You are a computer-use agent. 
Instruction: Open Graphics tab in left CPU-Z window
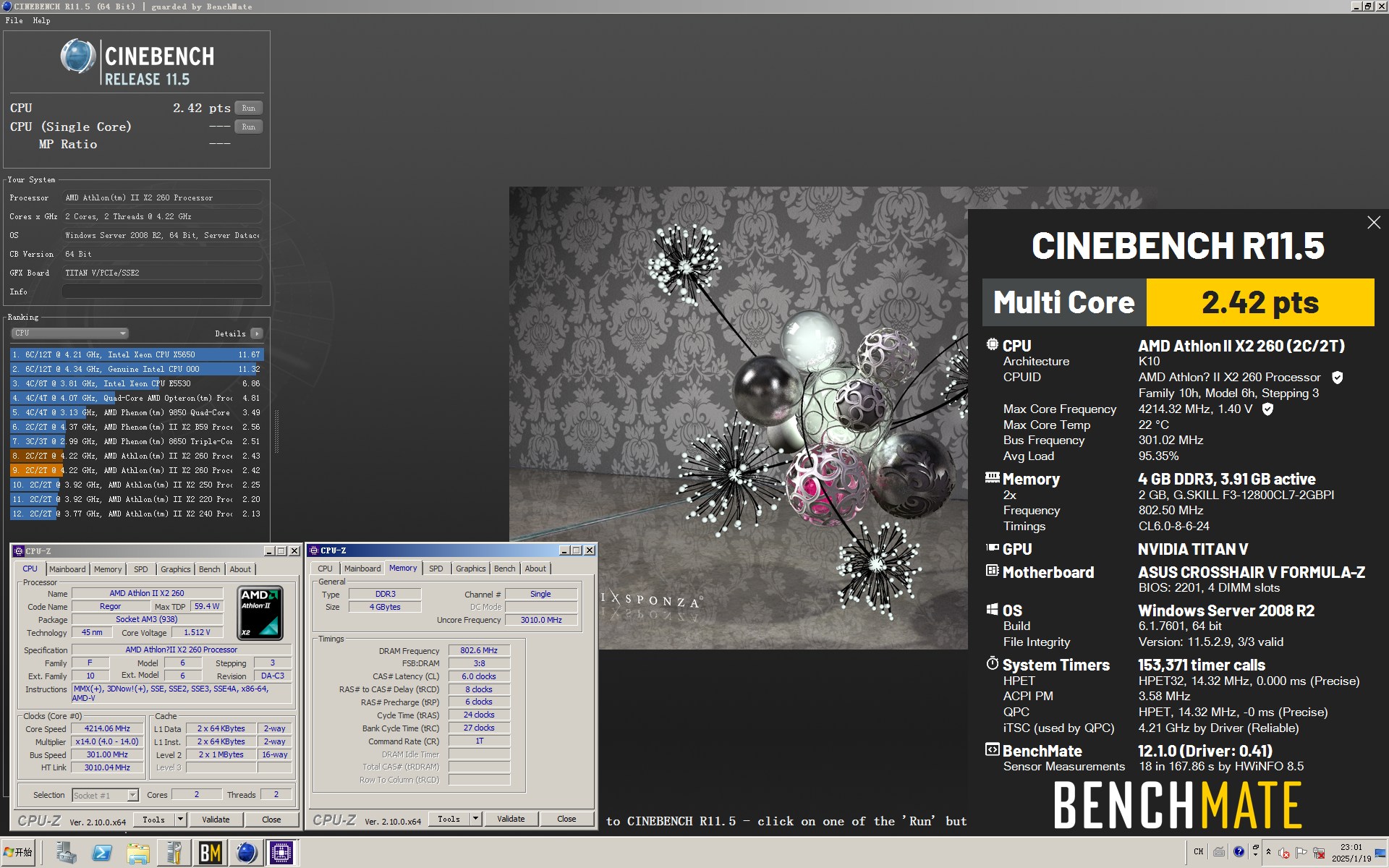[x=176, y=569]
